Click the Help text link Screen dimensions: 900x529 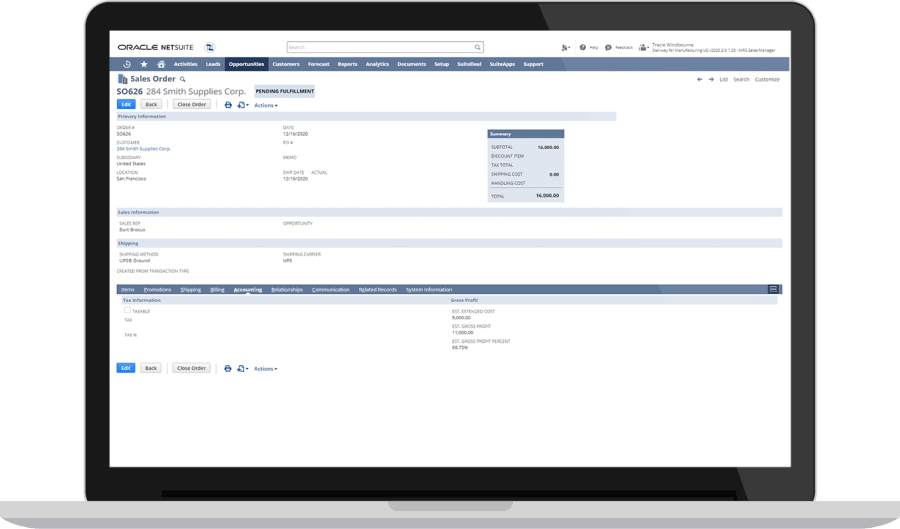pyautogui.click(x=593, y=48)
